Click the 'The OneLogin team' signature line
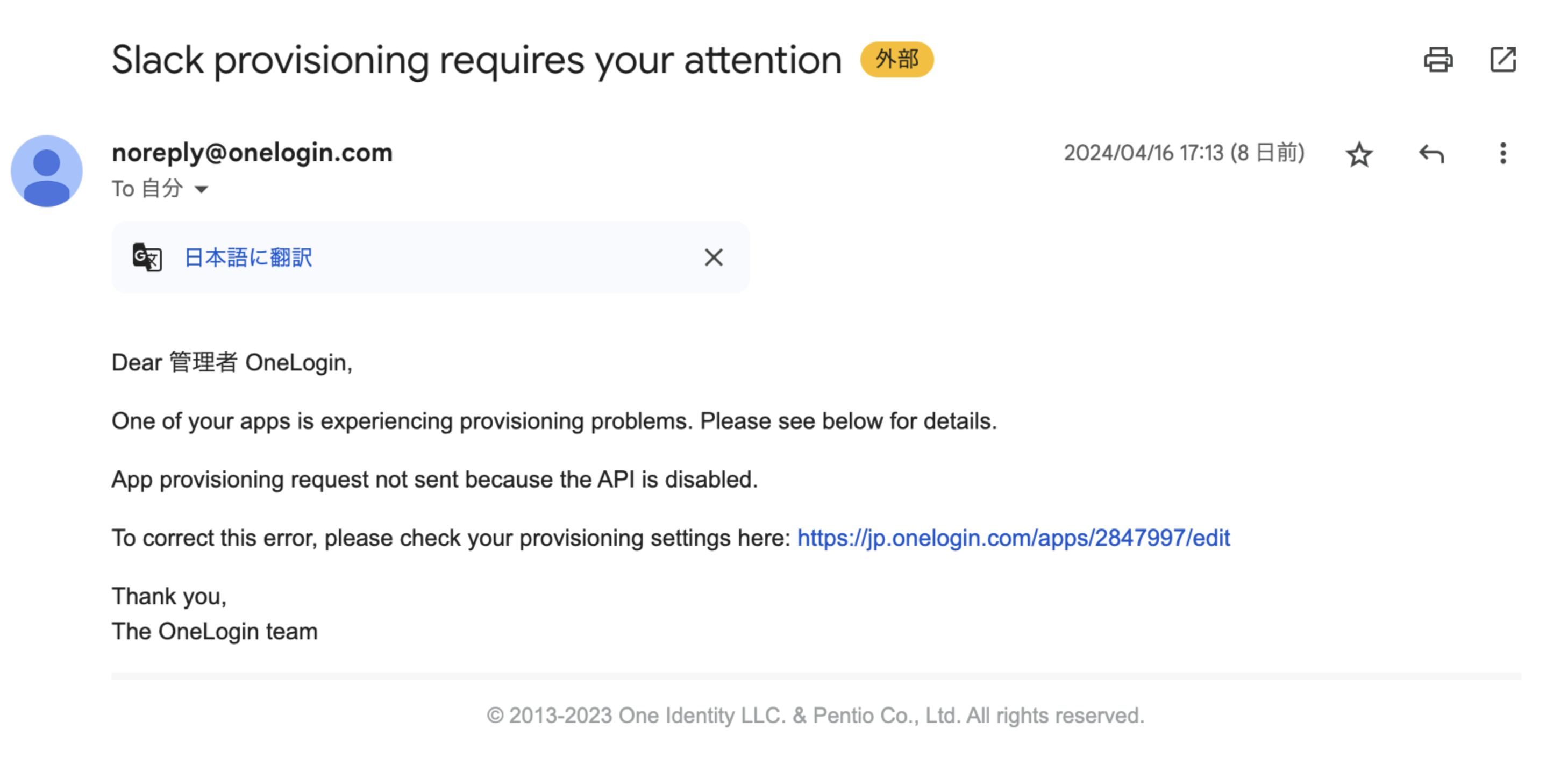Image resolution: width=1568 pixels, height=758 pixels. 214,632
